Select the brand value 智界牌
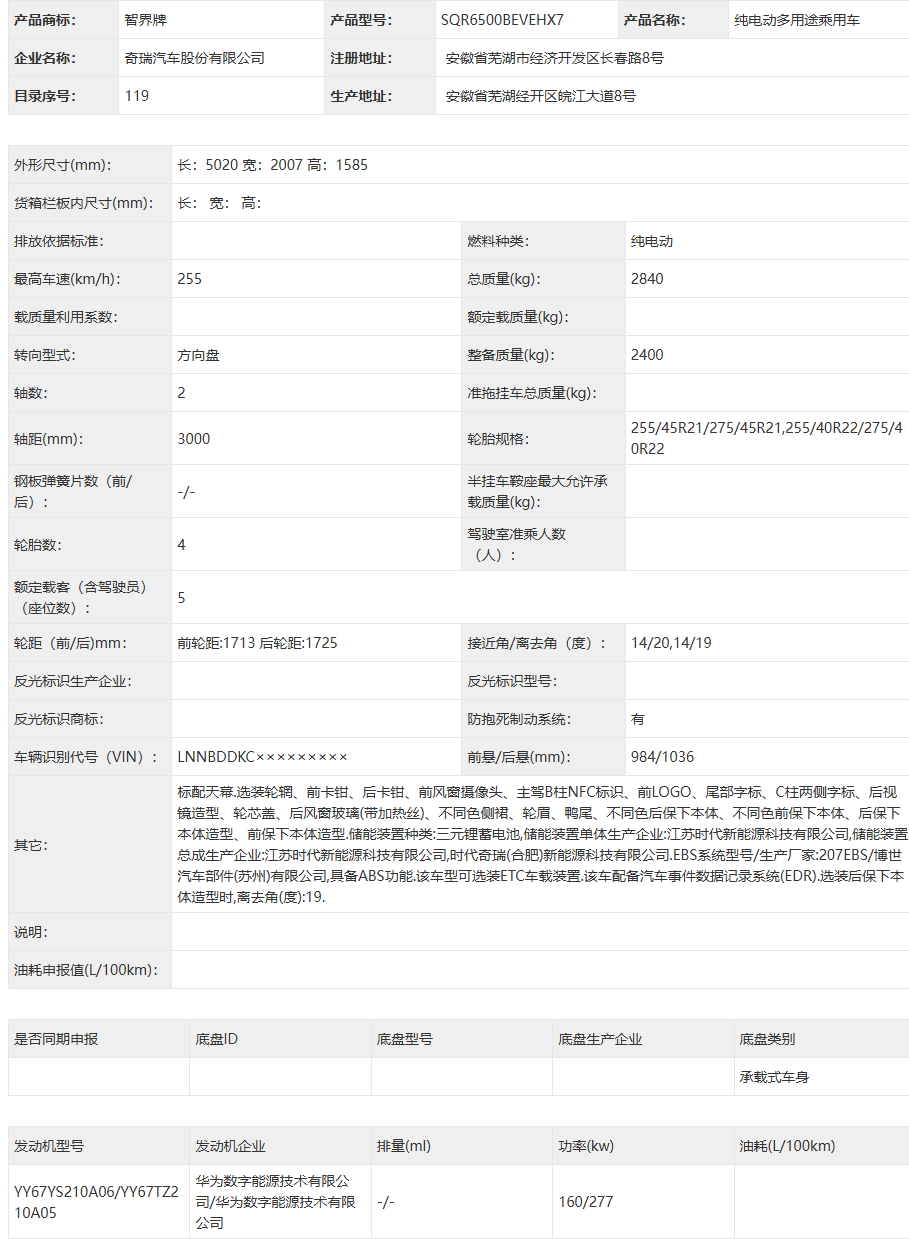 146,20
